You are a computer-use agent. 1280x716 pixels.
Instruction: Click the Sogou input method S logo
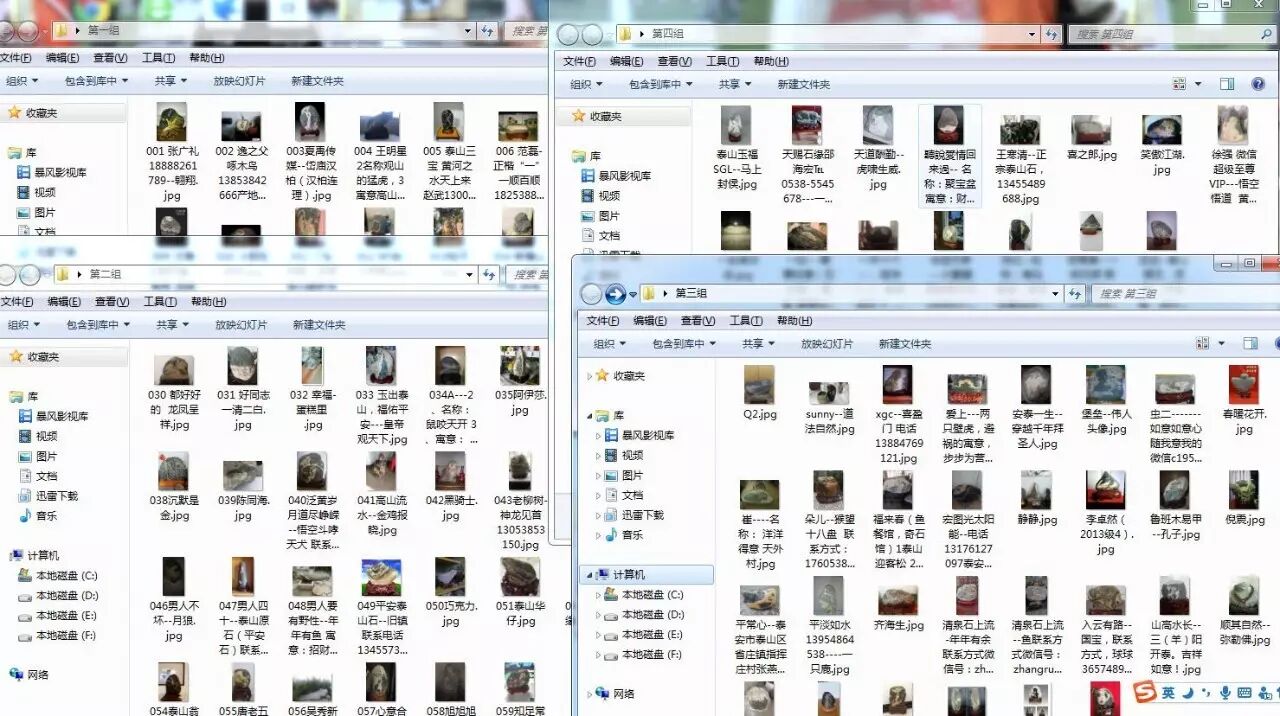1144,692
